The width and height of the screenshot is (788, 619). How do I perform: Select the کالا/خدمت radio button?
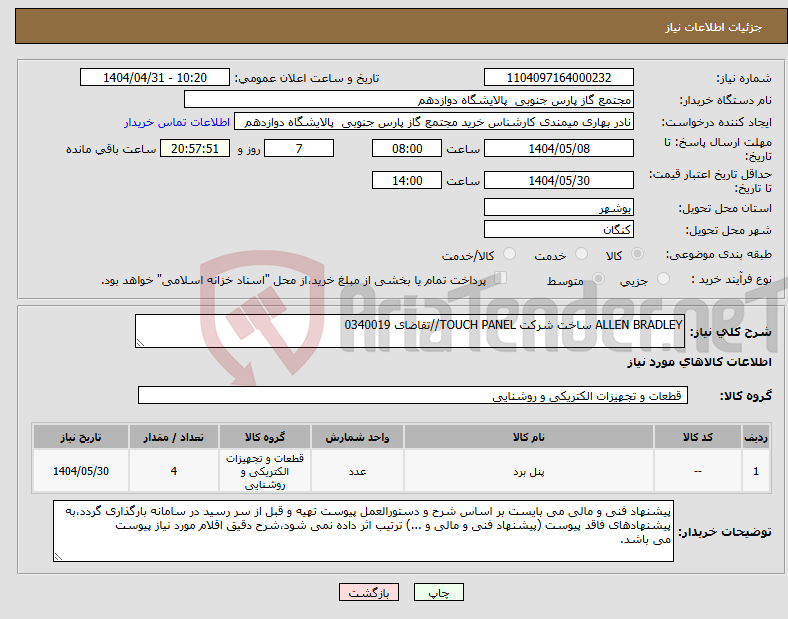tap(510, 254)
